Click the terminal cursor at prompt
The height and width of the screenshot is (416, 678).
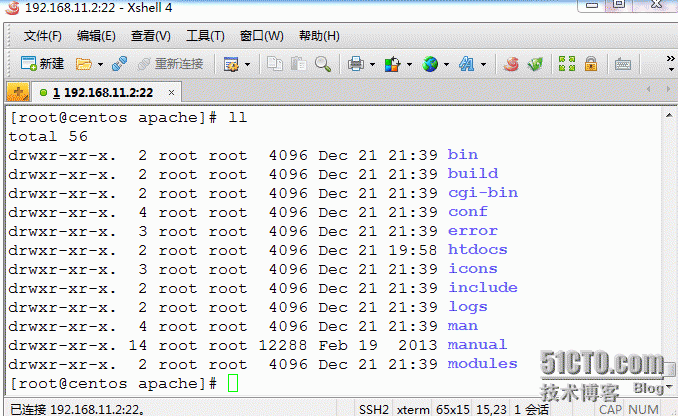coord(233,383)
